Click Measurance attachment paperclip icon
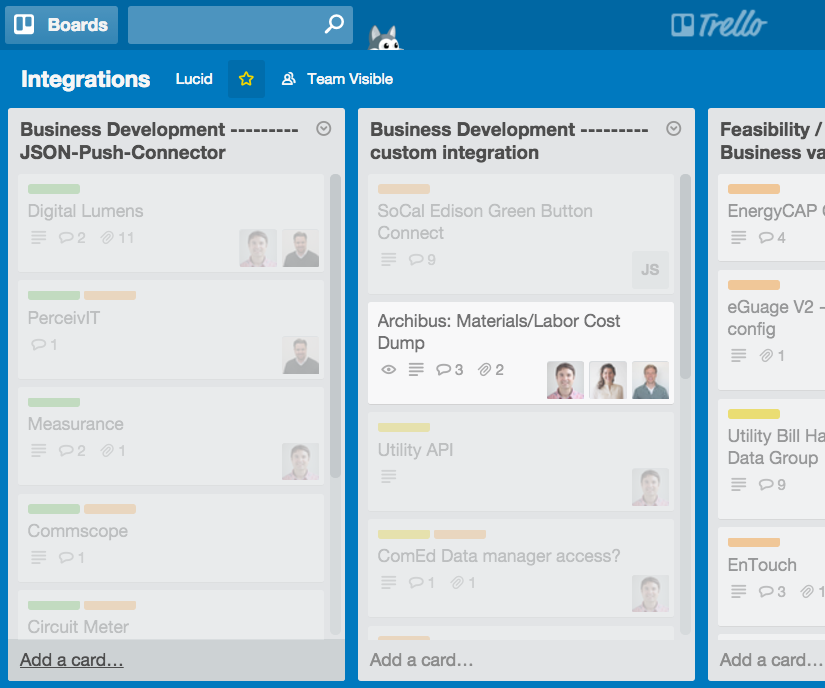The height and width of the screenshot is (688, 825). (x=107, y=451)
